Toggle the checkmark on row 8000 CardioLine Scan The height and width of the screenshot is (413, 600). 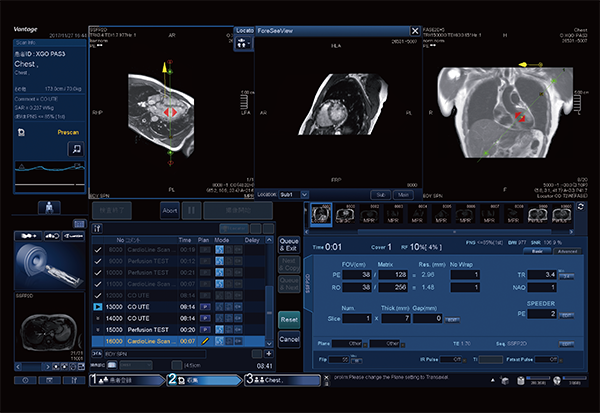98,250
